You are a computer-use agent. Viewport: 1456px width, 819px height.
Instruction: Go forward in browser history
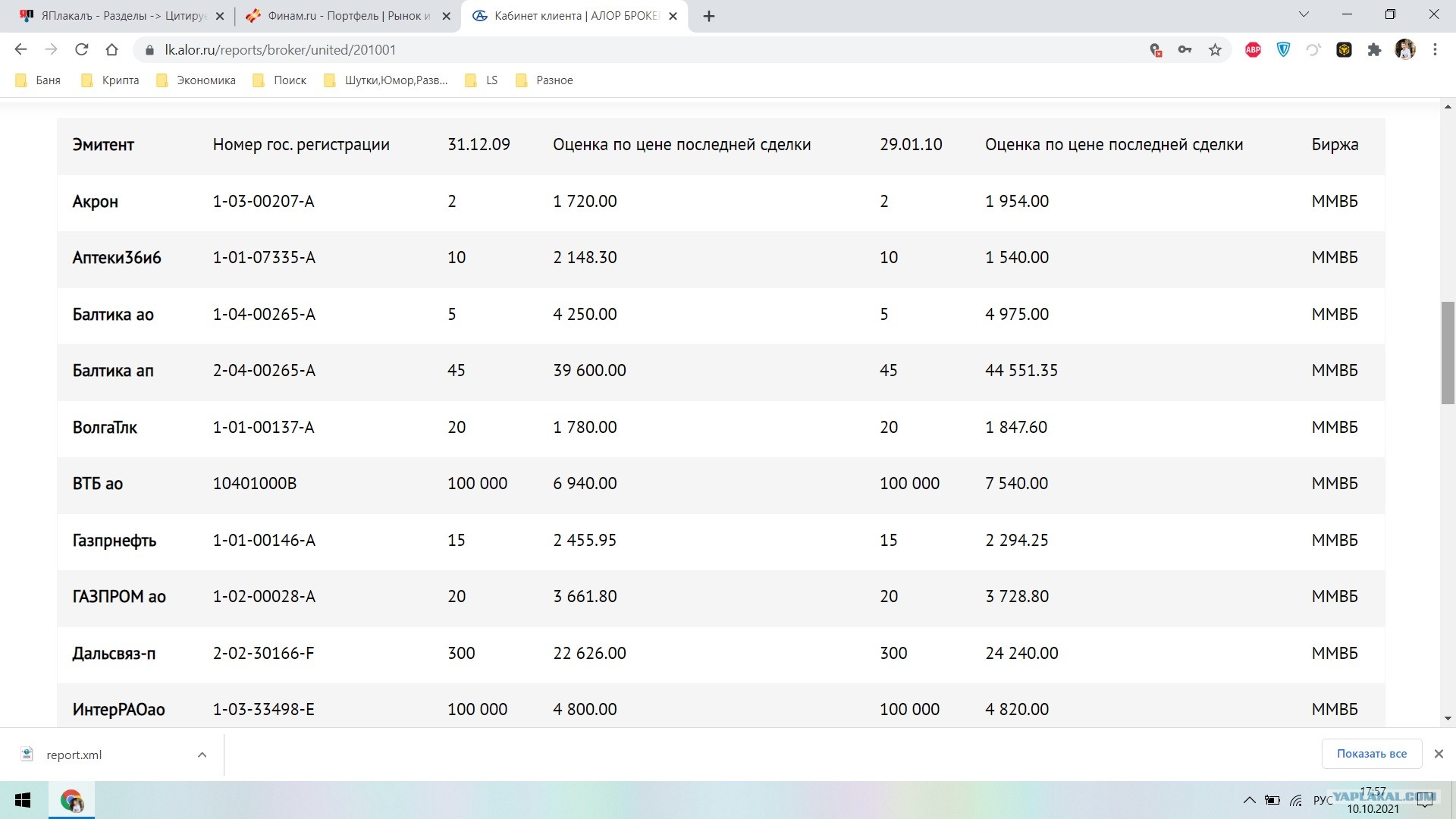(51, 50)
